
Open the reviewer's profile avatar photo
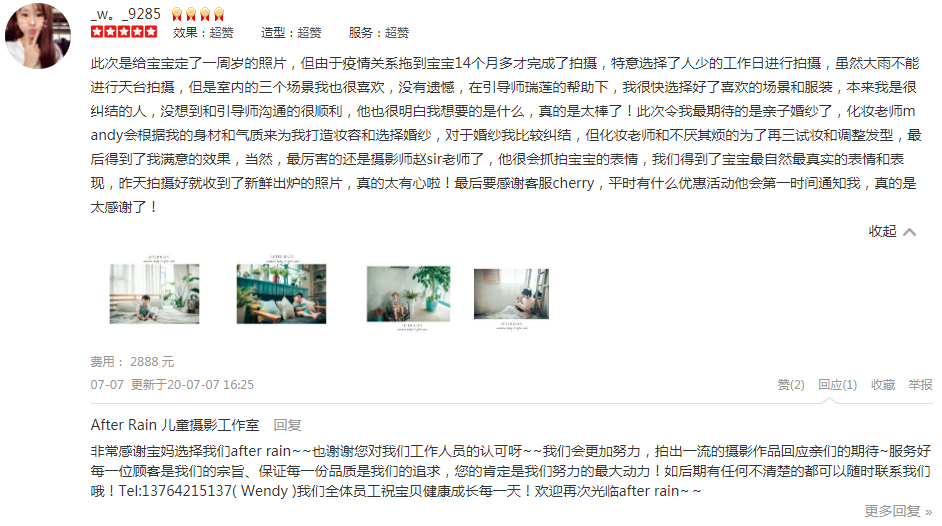[x=38, y=35]
